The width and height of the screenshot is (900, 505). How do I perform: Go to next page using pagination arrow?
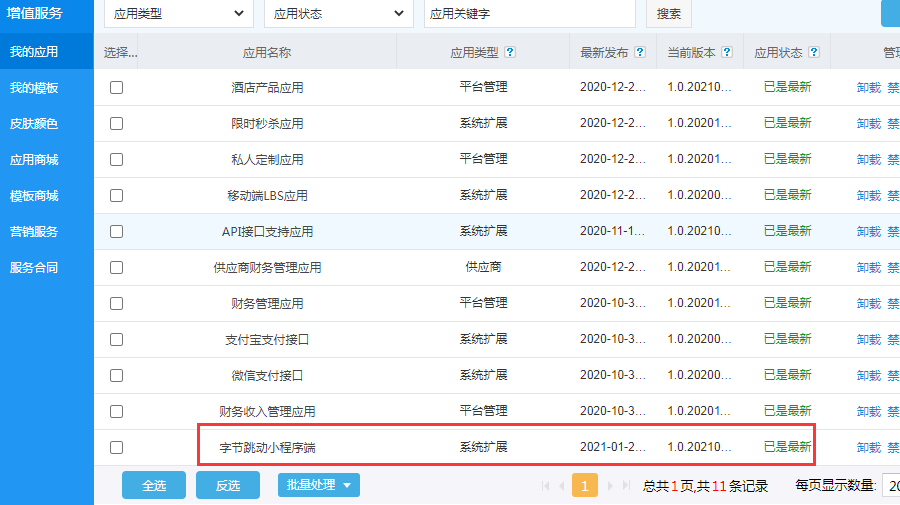(610, 486)
